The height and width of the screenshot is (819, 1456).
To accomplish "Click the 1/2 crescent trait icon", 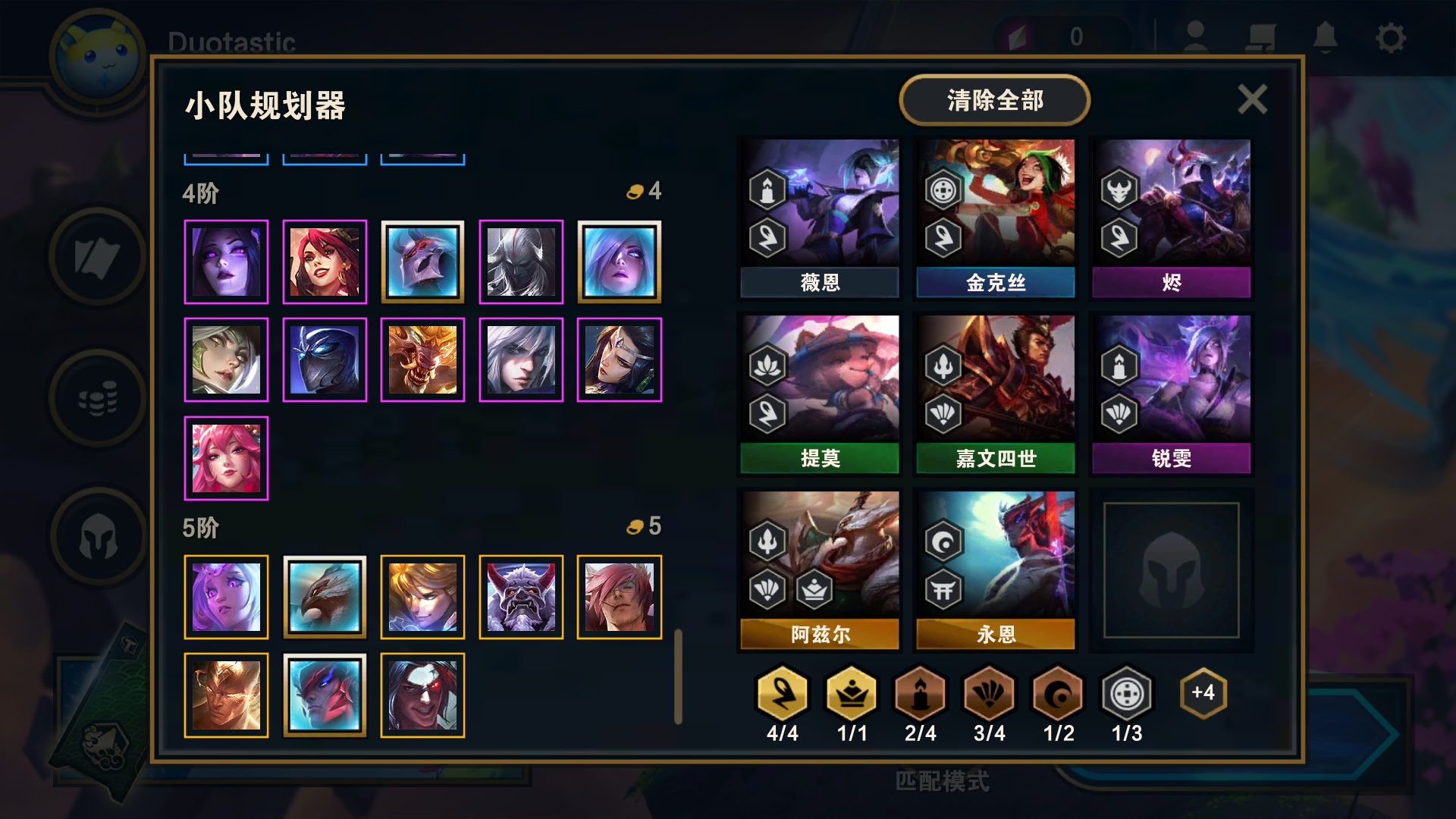I will click(1058, 693).
